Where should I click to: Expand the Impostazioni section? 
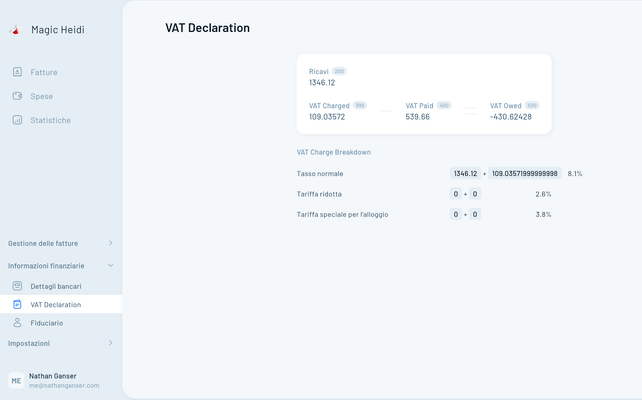click(x=110, y=343)
